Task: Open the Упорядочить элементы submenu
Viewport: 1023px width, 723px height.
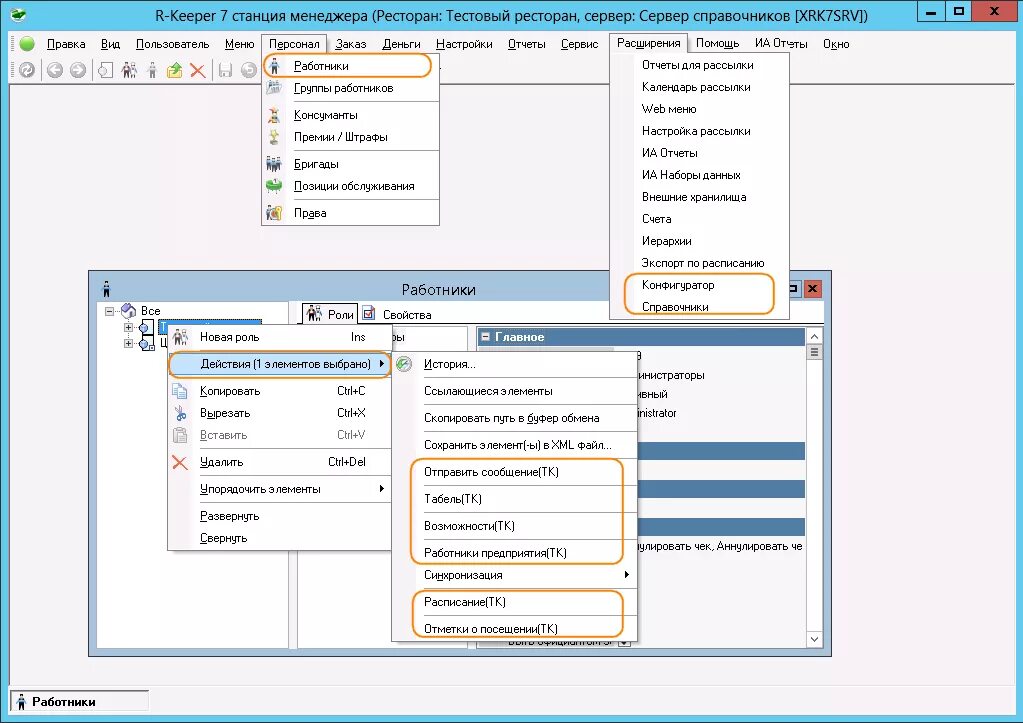Action: pyautogui.click(x=279, y=489)
